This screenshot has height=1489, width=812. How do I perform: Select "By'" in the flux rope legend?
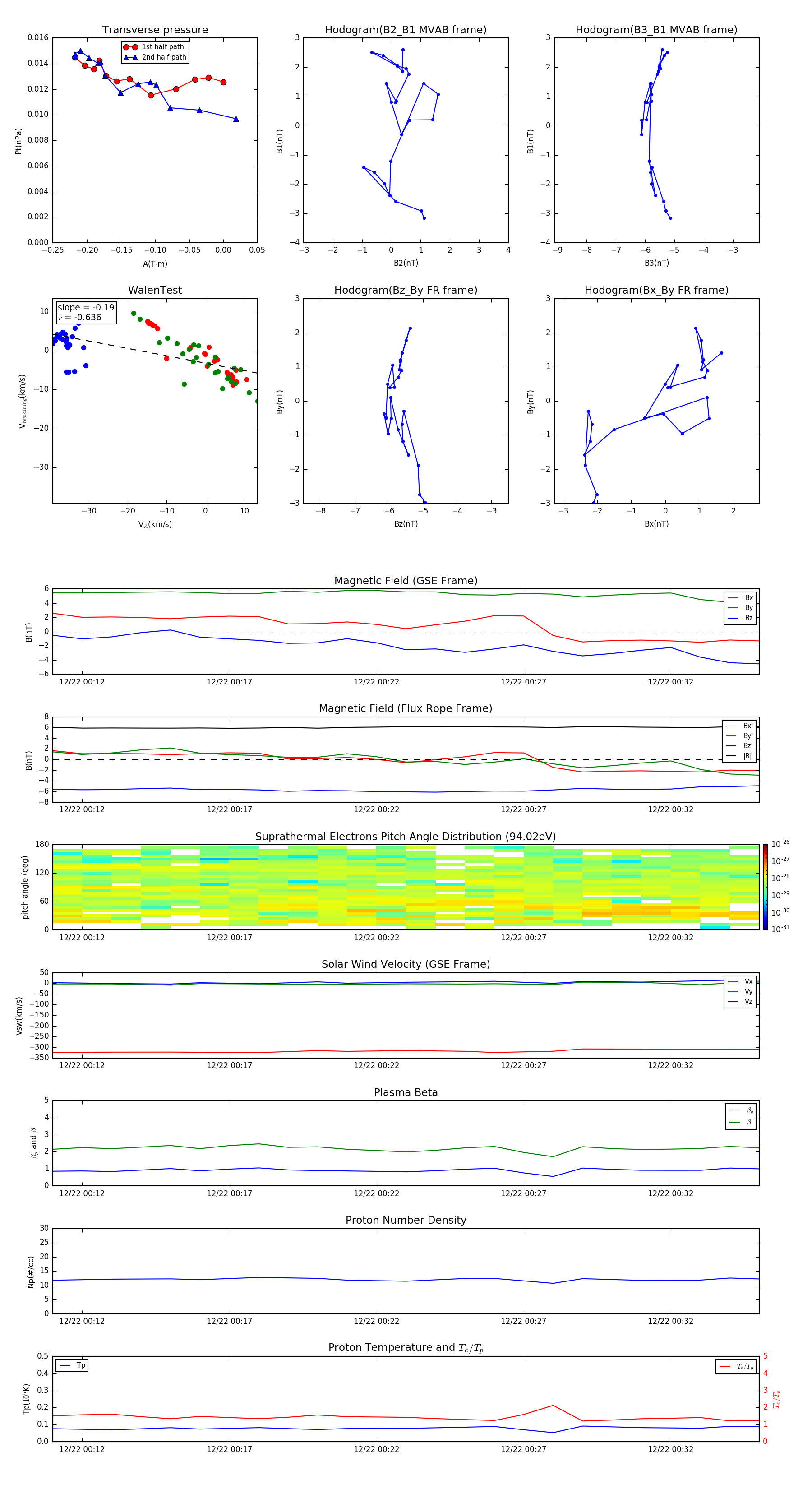(x=740, y=736)
